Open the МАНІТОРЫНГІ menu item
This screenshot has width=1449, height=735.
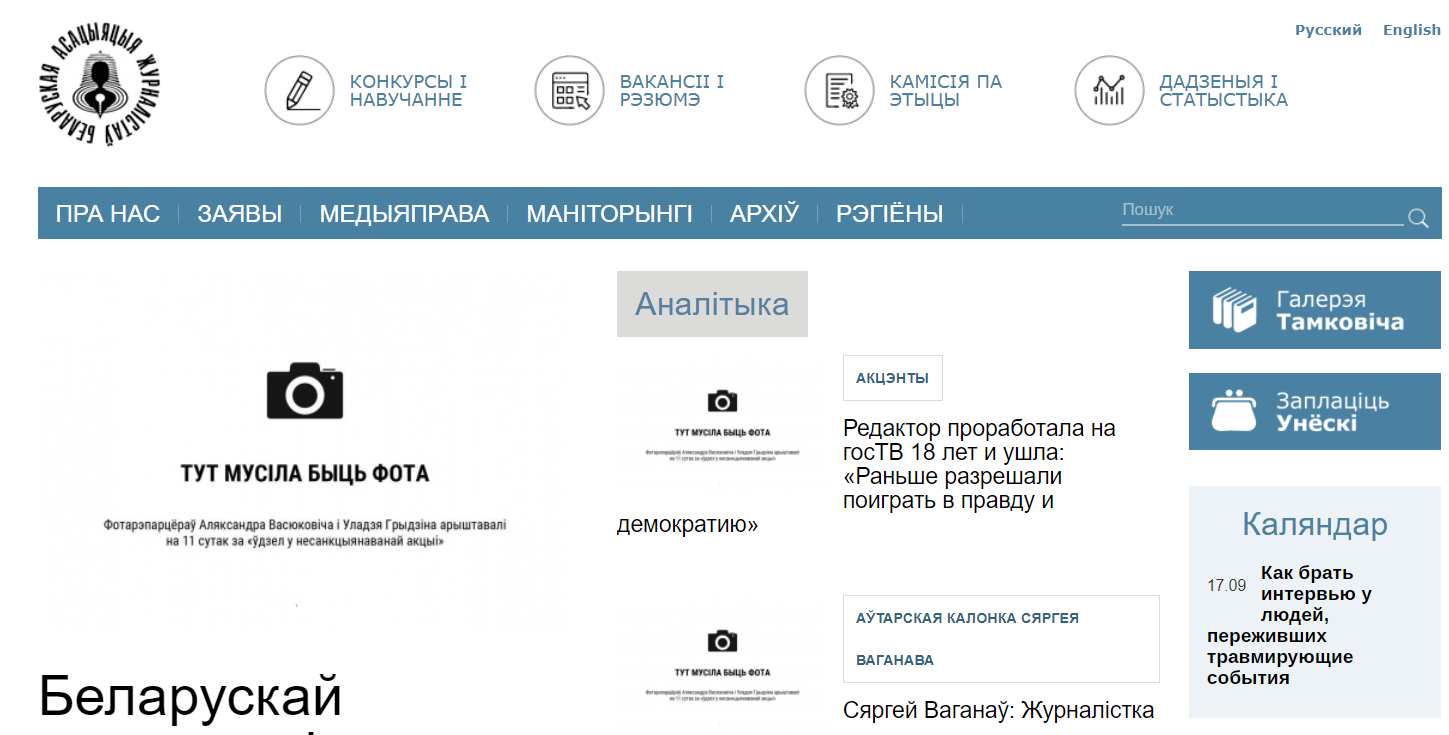[x=609, y=214]
